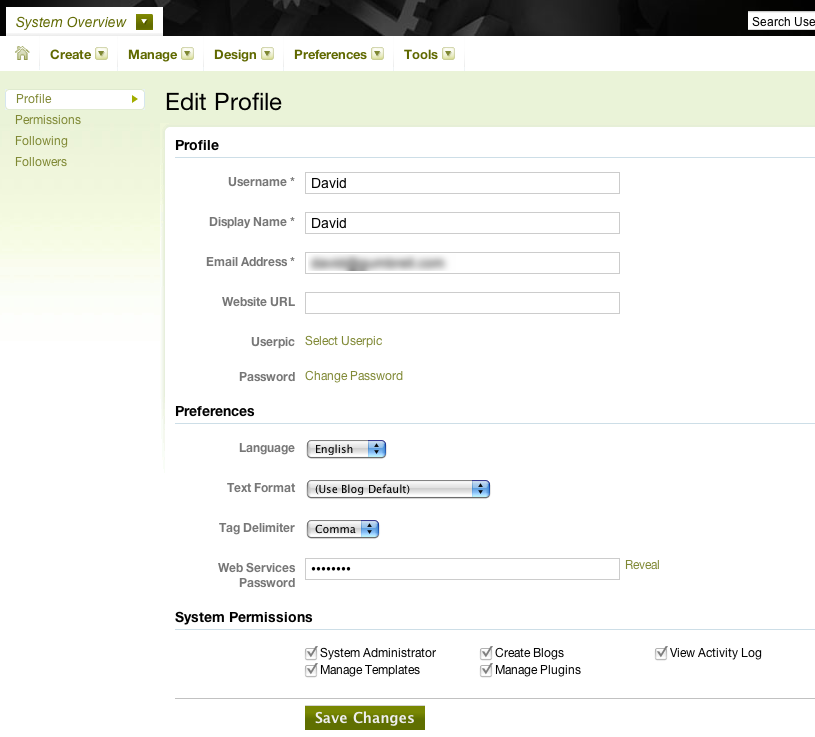Click the home icon above the sidebar

tap(22, 54)
